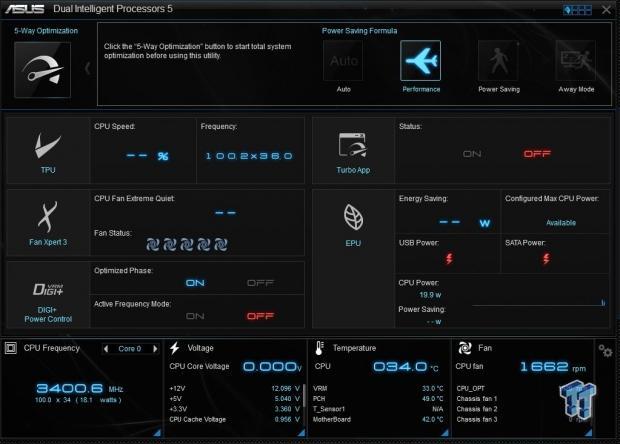Open the Fan Xpert 3 module

pyautogui.click(x=48, y=222)
